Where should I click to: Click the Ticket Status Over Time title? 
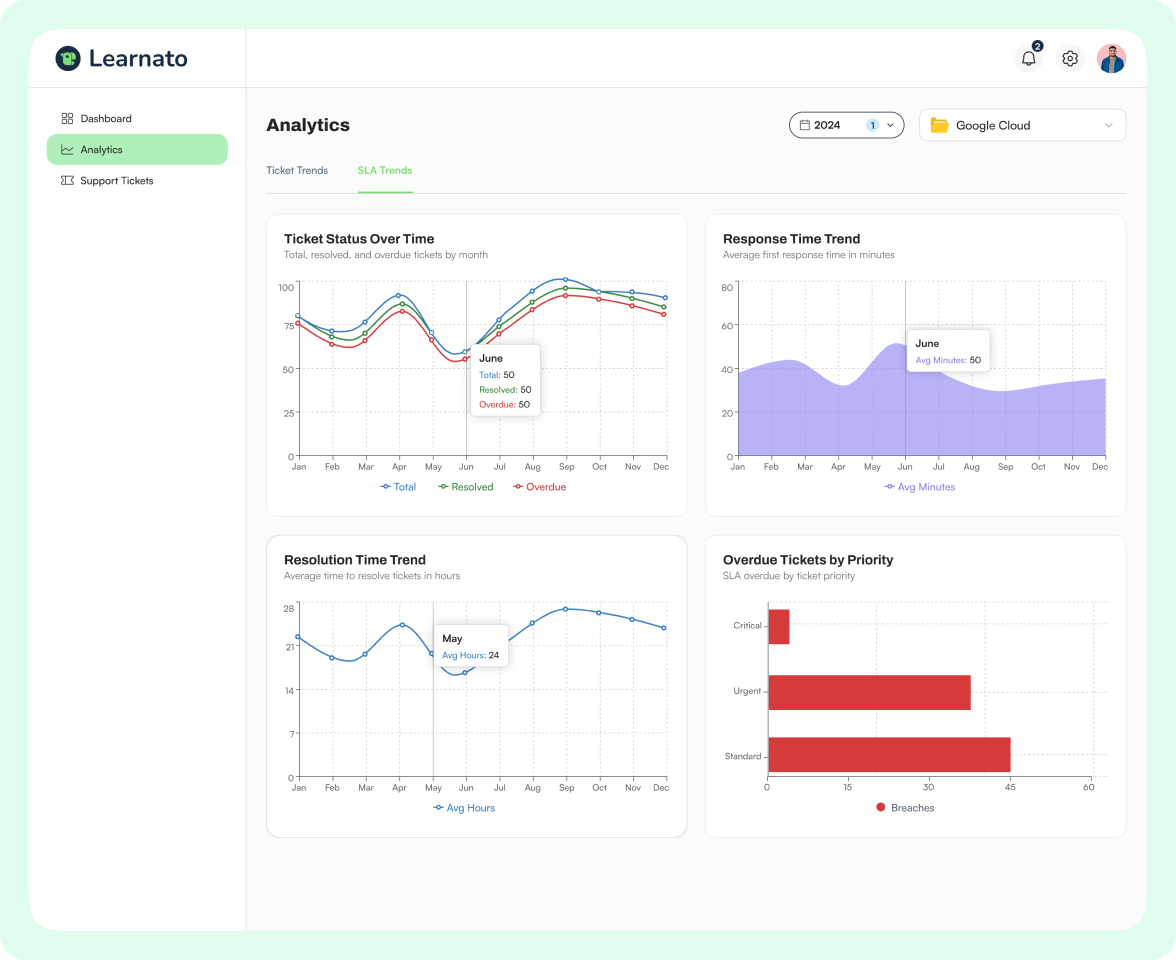click(x=358, y=239)
